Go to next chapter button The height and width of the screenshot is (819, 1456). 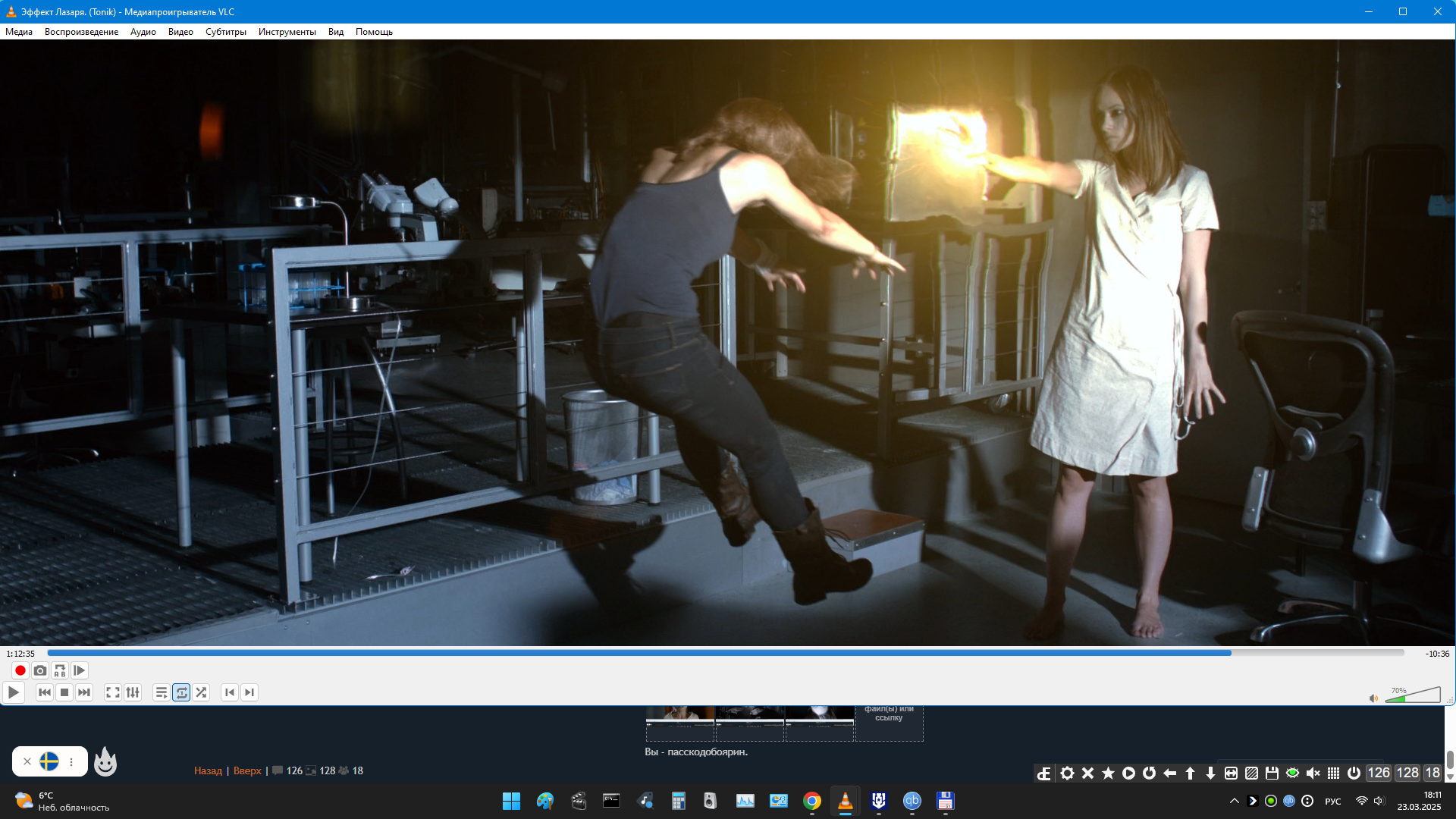point(249,692)
